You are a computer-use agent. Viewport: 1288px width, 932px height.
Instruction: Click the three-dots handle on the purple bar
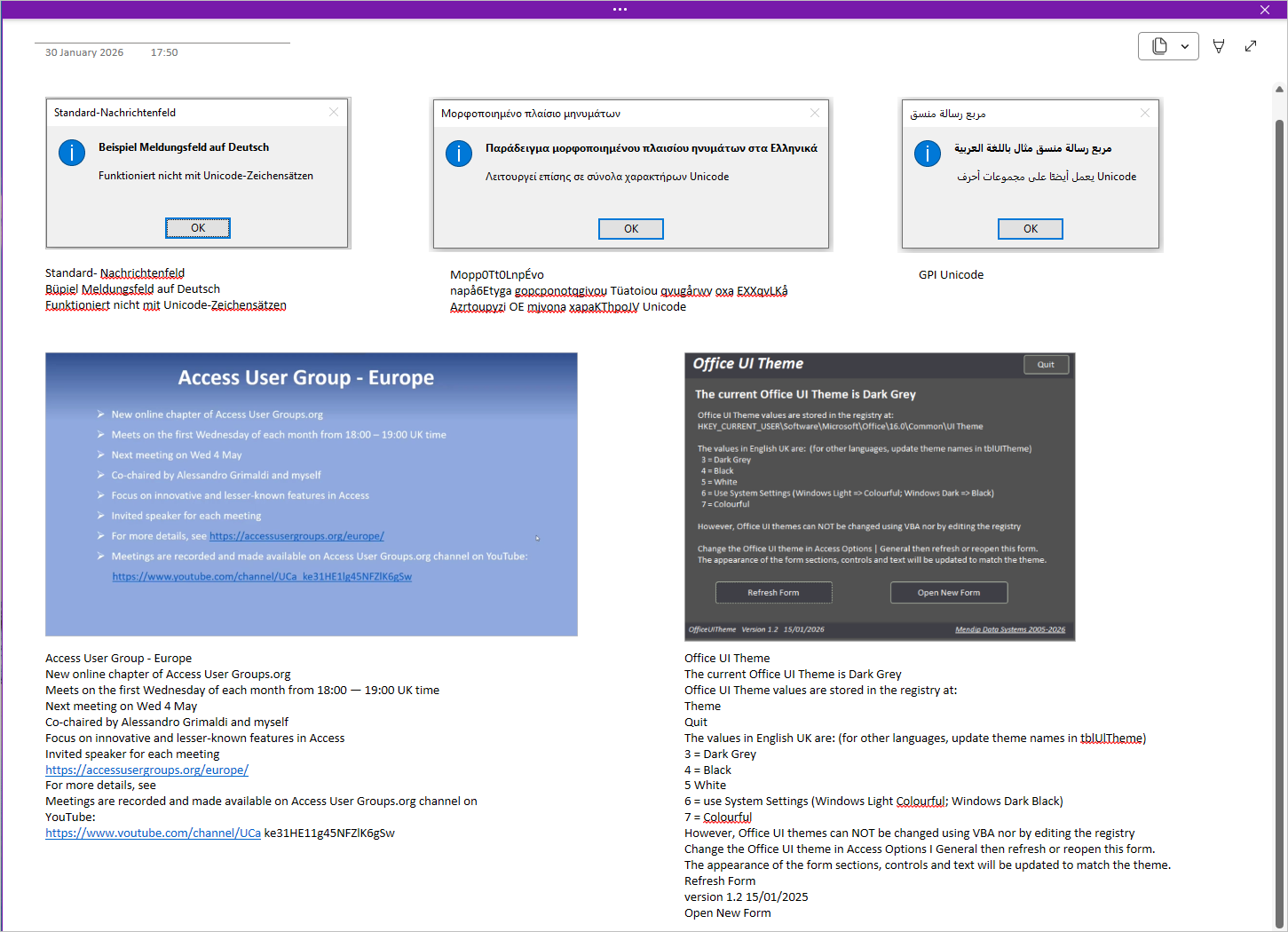point(620,10)
